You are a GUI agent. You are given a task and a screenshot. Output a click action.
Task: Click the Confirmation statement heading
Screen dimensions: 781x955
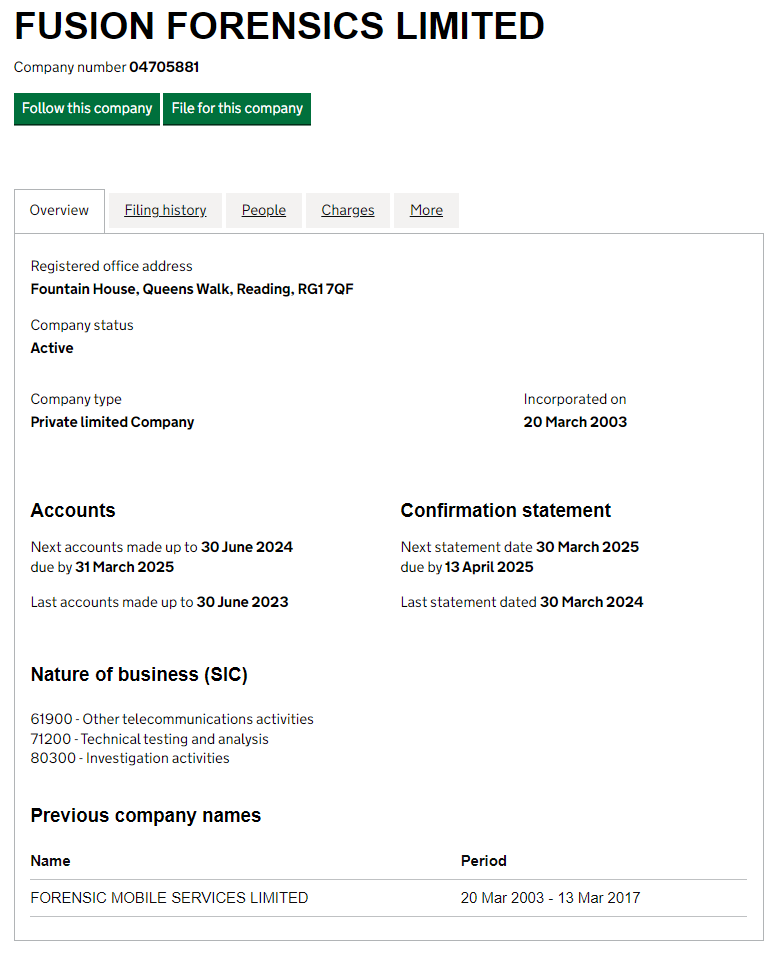click(x=505, y=510)
